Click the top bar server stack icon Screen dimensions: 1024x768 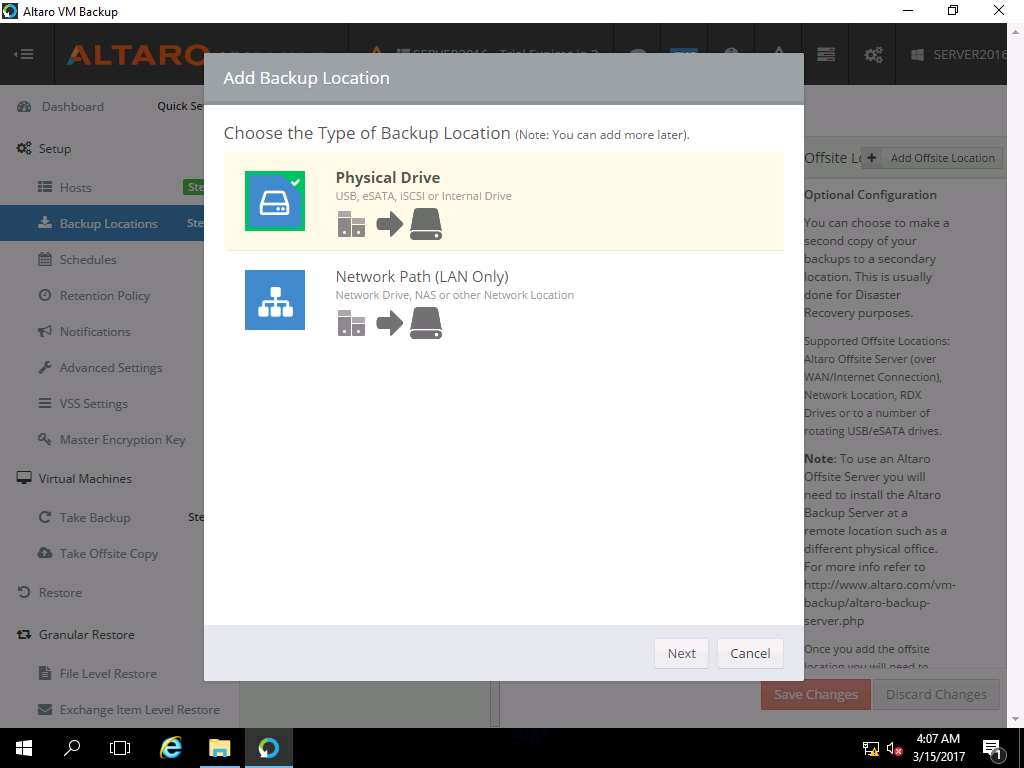826,54
